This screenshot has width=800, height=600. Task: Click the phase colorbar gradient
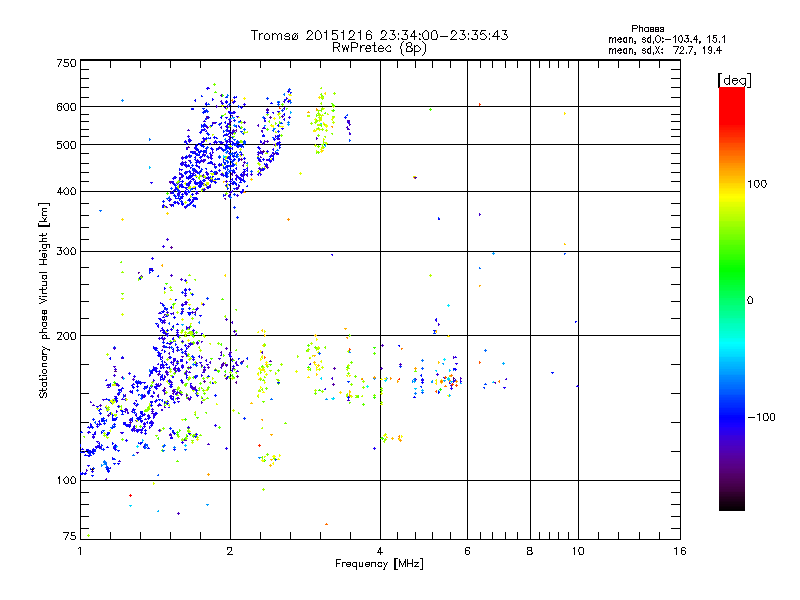[x=732, y=298]
